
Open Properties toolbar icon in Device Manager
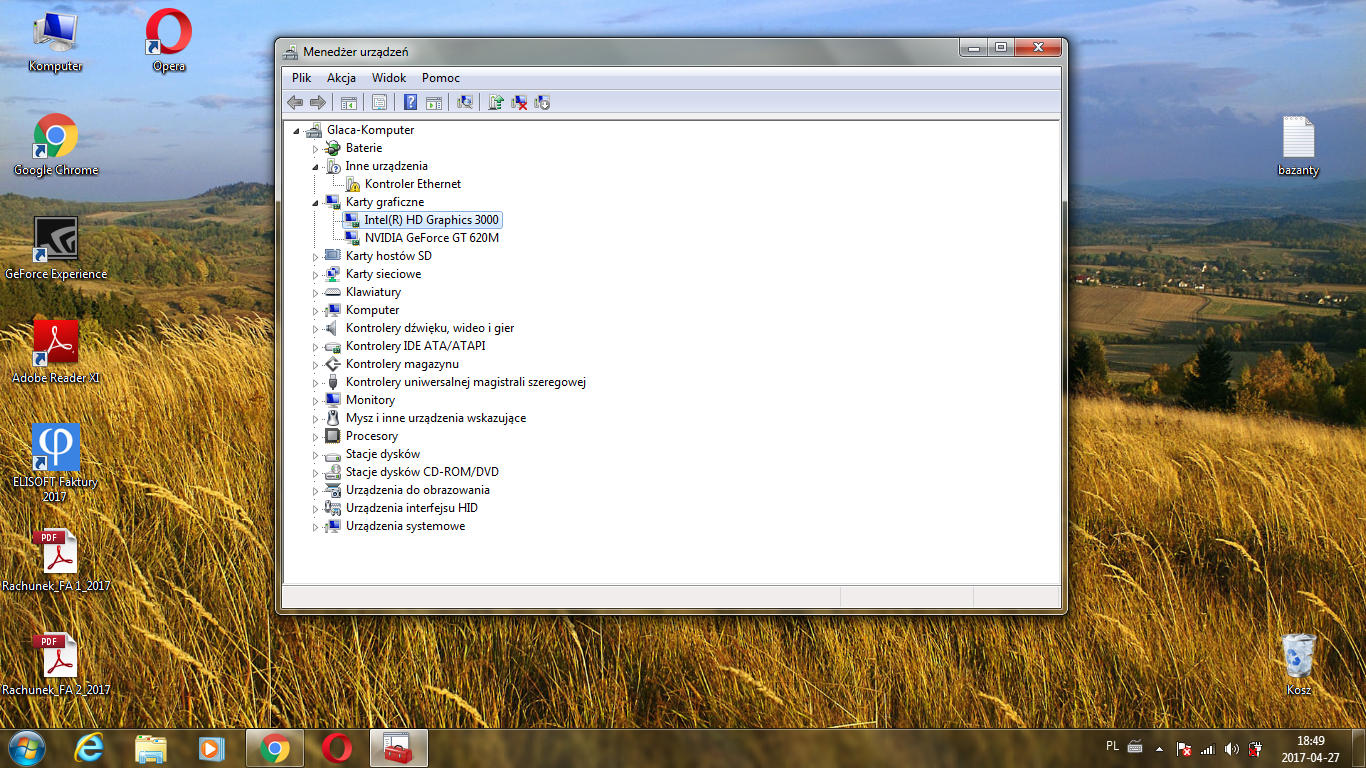coord(379,102)
